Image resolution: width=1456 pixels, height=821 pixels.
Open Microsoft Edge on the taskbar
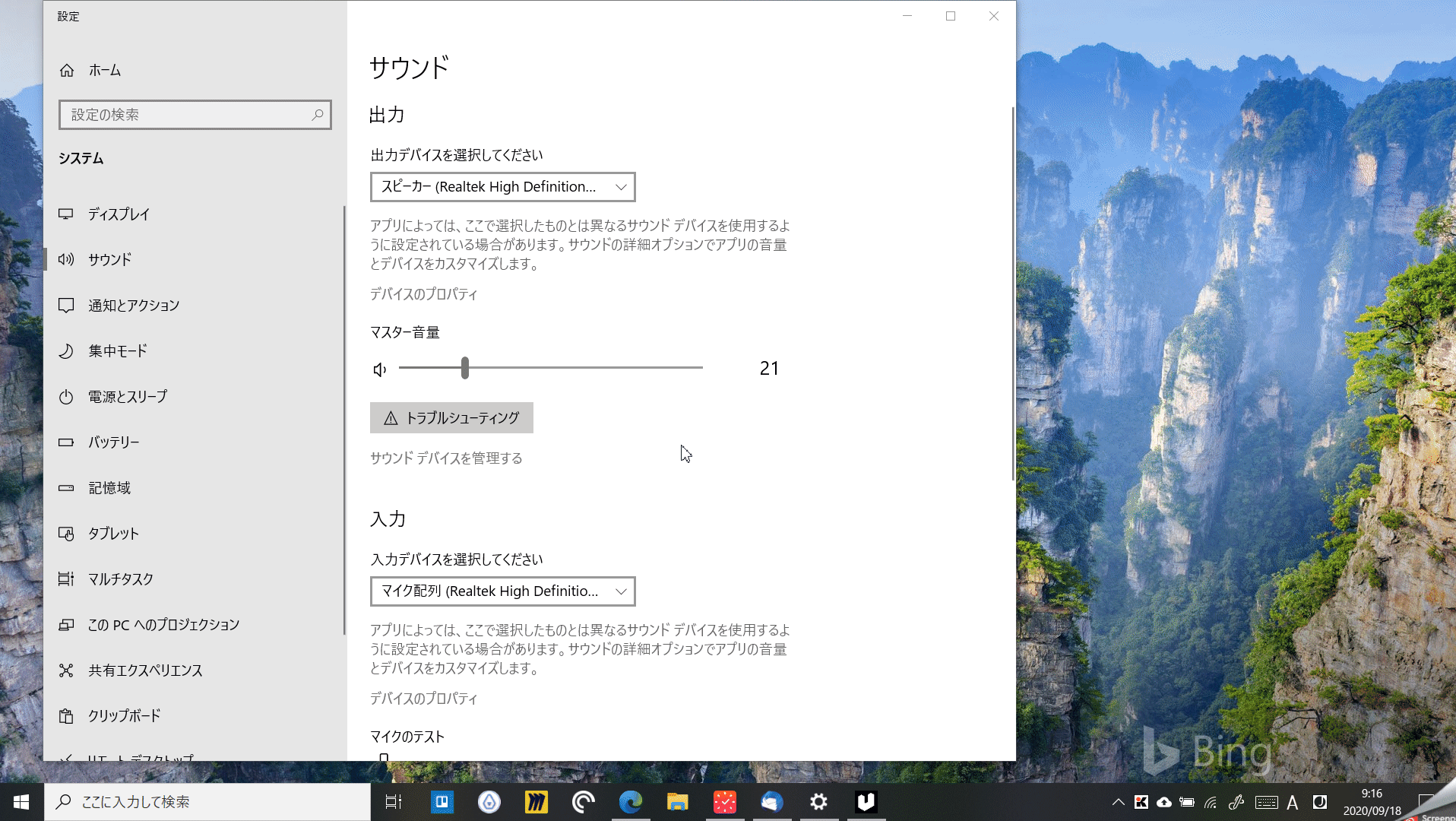(631, 802)
